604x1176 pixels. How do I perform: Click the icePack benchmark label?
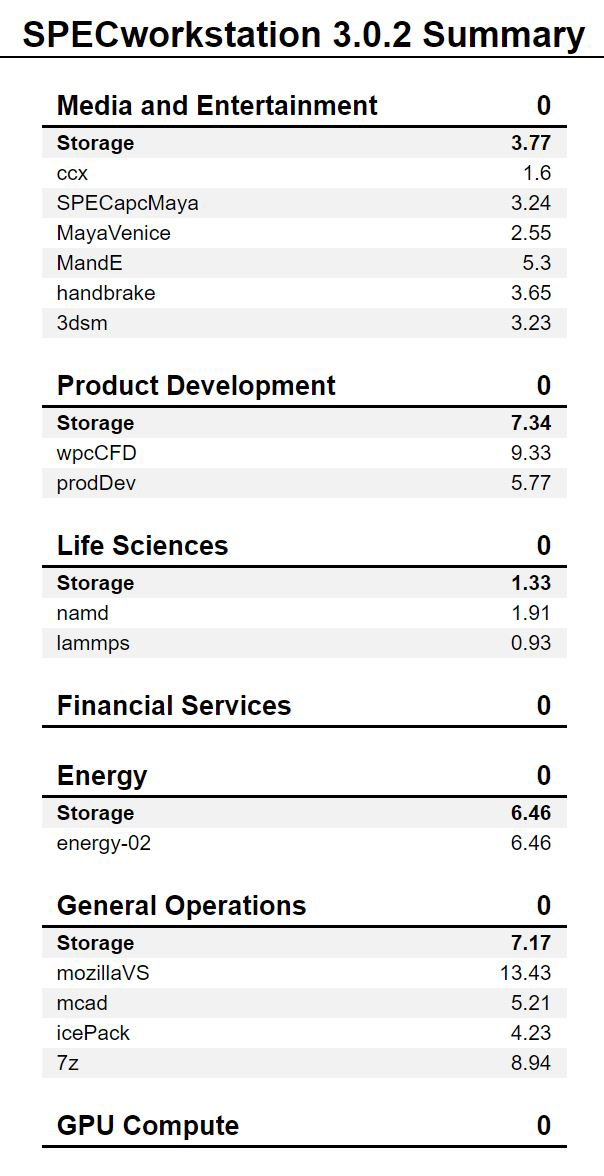click(93, 1033)
